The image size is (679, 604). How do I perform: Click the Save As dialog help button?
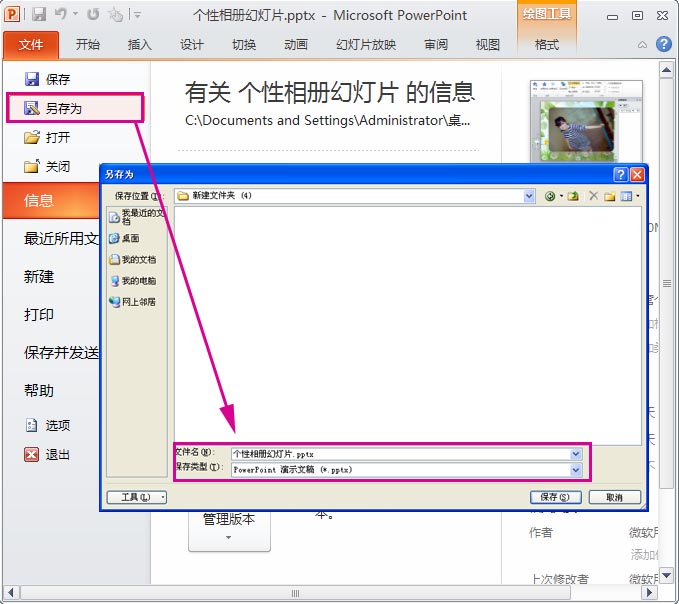[621, 174]
